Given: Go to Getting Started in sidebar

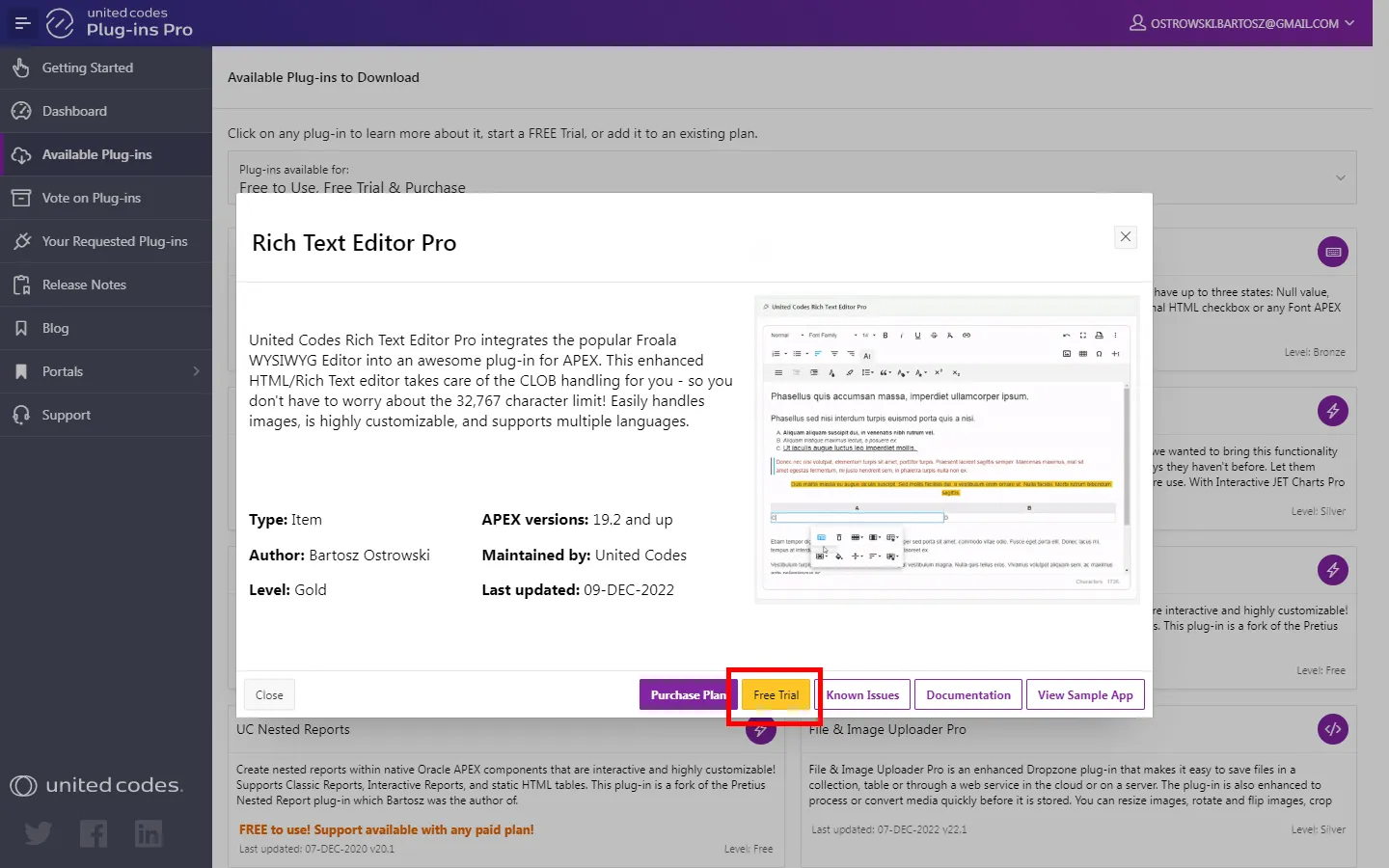Looking at the screenshot, I should (x=87, y=68).
